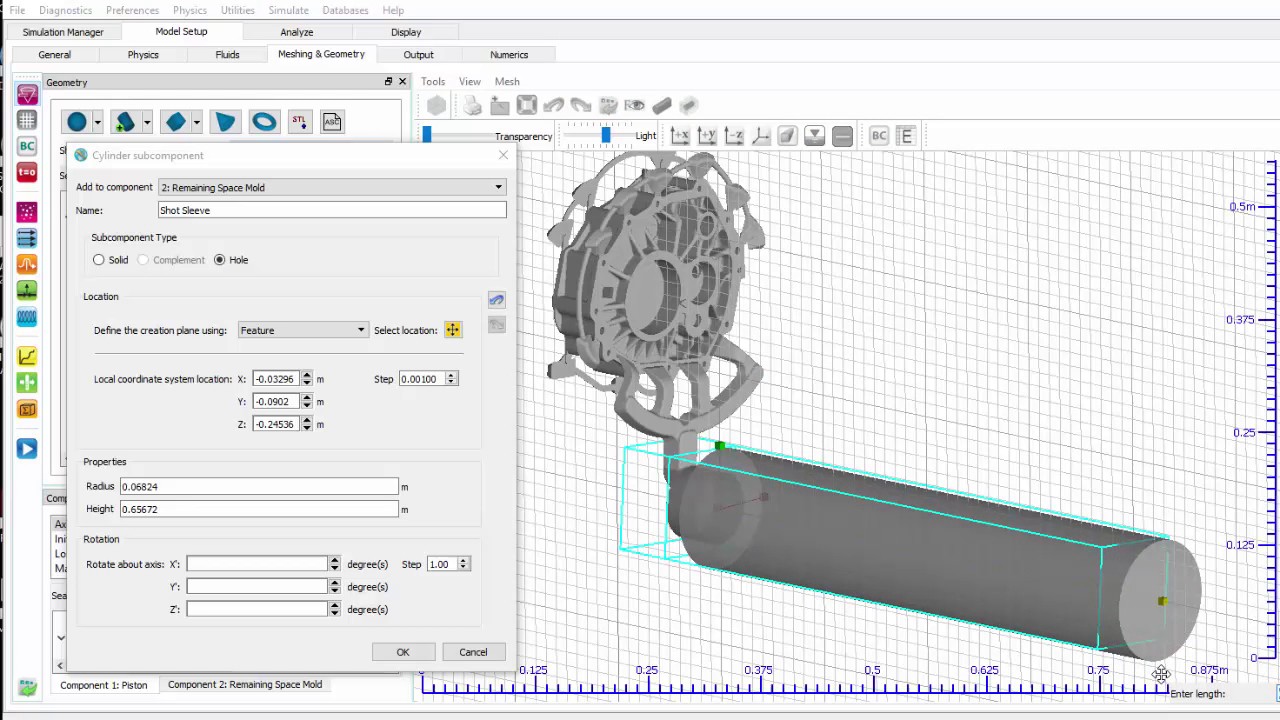This screenshot has height=720, width=1280.
Task: Click the rotate about Y' input field
Action: pos(257,587)
